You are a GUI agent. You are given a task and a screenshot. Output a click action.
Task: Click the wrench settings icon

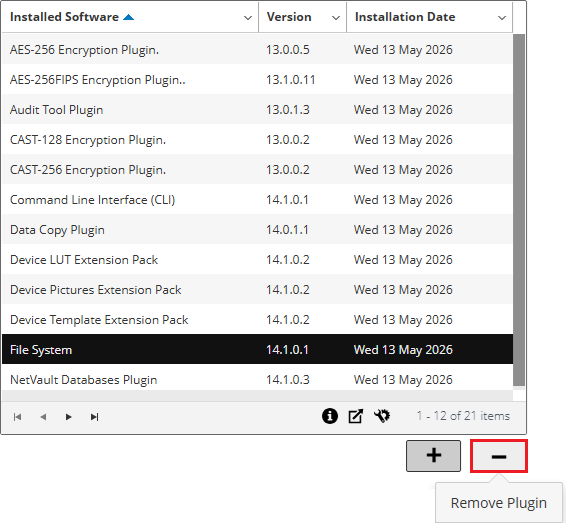tap(382, 416)
